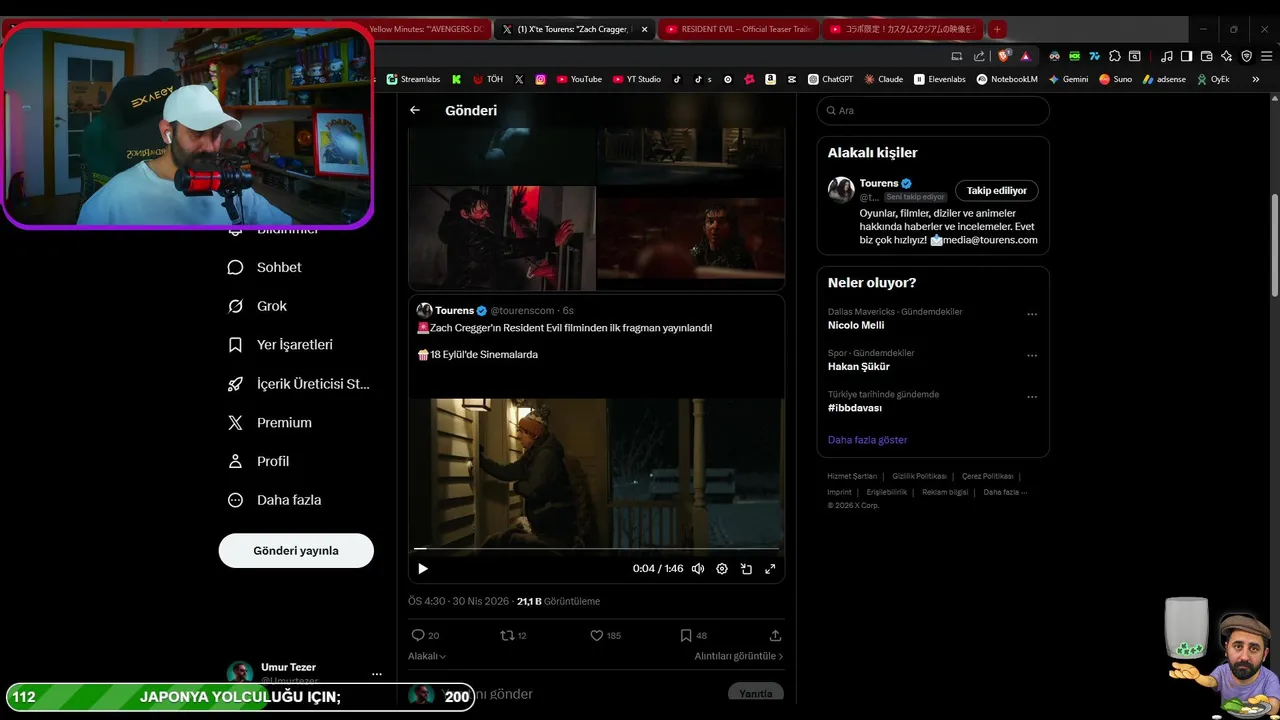Open Tourens profile in Alakalı kişiler
1280x720 pixels.
(879, 183)
